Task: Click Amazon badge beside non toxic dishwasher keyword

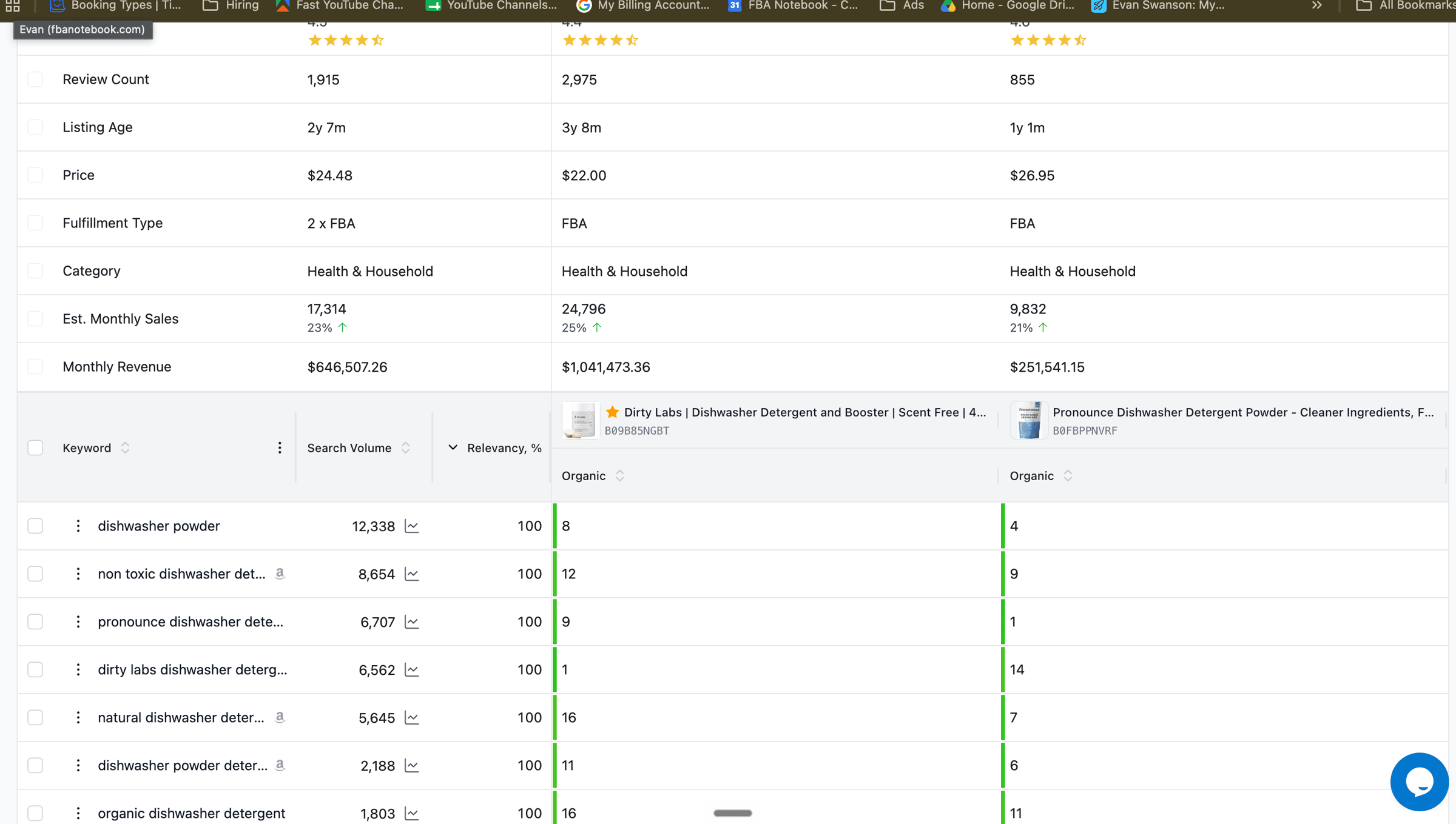Action: click(x=280, y=573)
